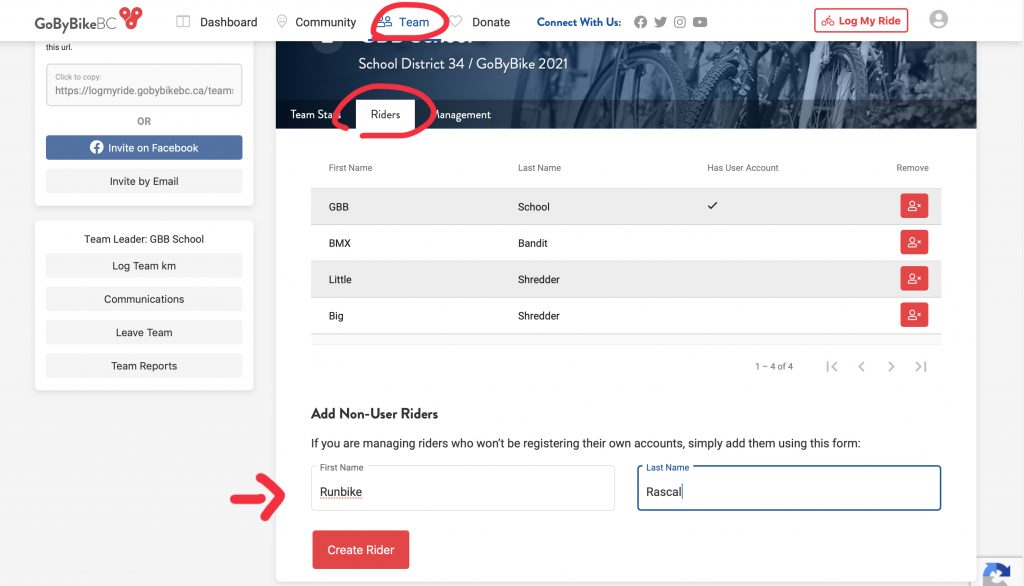Remove rider BMX Bandit

(x=914, y=242)
